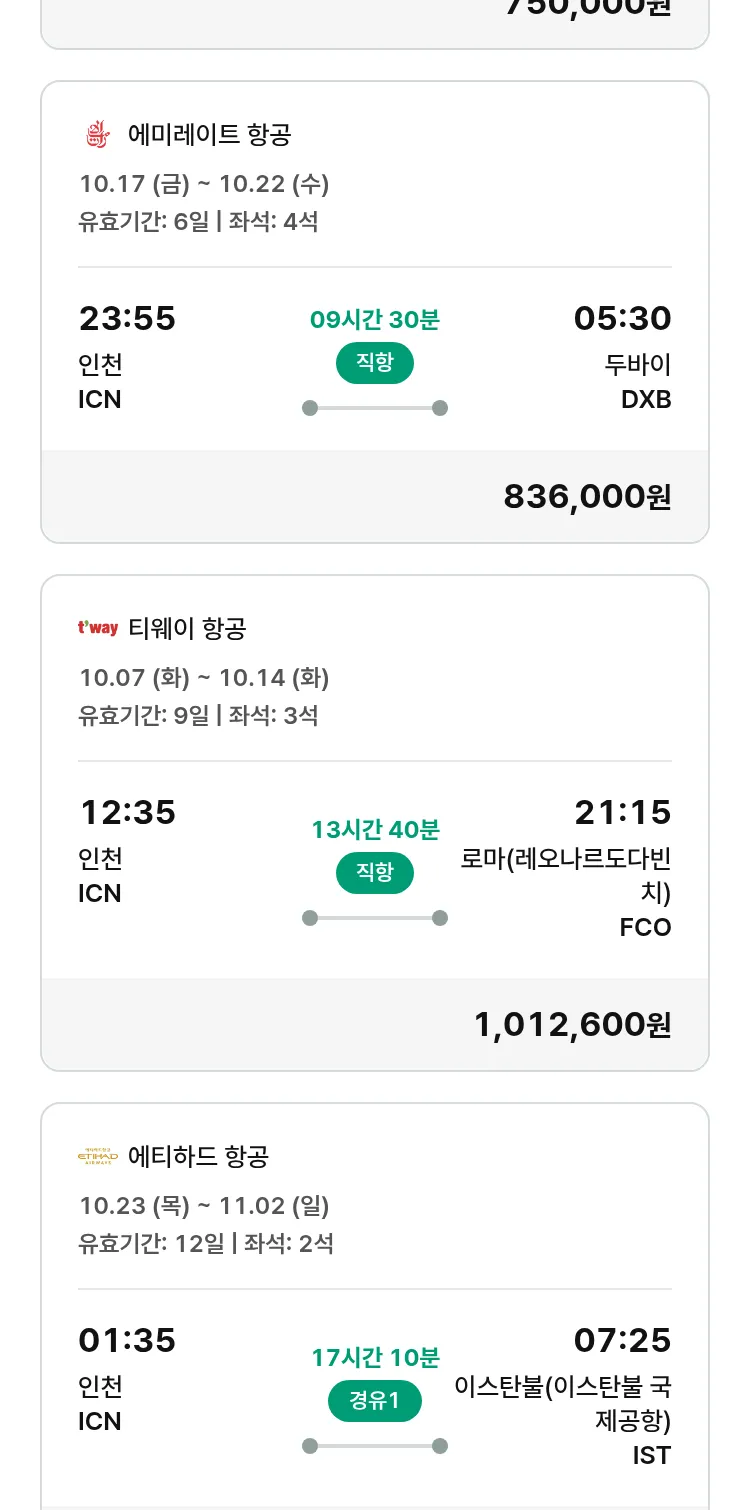The height and width of the screenshot is (1510, 750).
Task: Click the 05:30 Dubai arrival time
Action: (622, 319)
